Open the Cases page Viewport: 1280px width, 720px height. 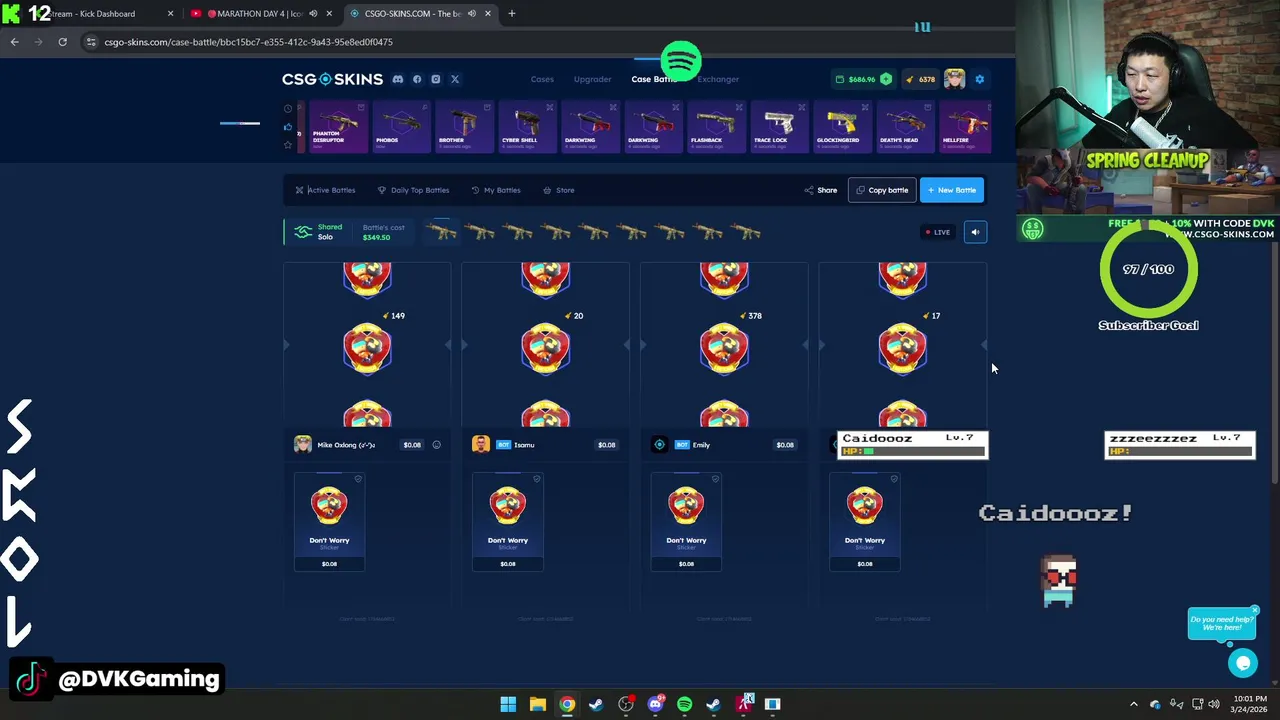[542, 79]
